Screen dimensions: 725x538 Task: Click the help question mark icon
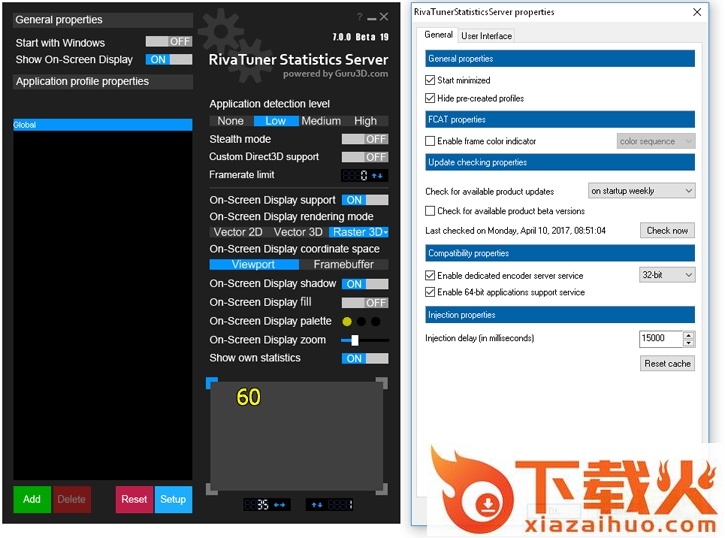click(x=359, y=17)
